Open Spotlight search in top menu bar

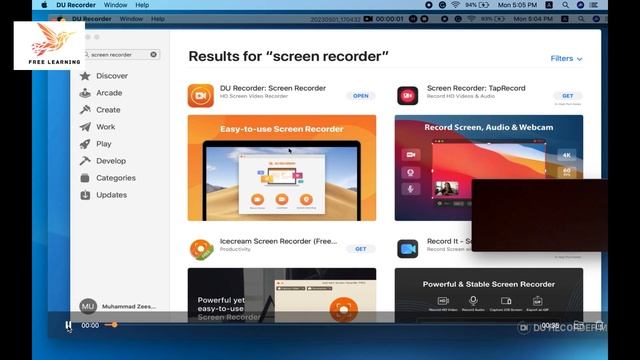point(565,5)
